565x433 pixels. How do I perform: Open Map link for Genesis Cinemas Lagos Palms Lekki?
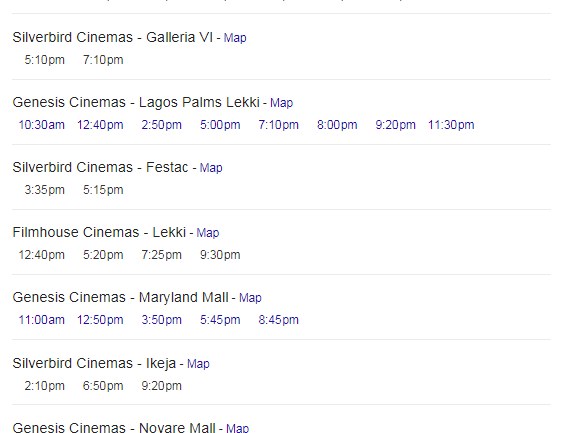click(x=281, y=103)
